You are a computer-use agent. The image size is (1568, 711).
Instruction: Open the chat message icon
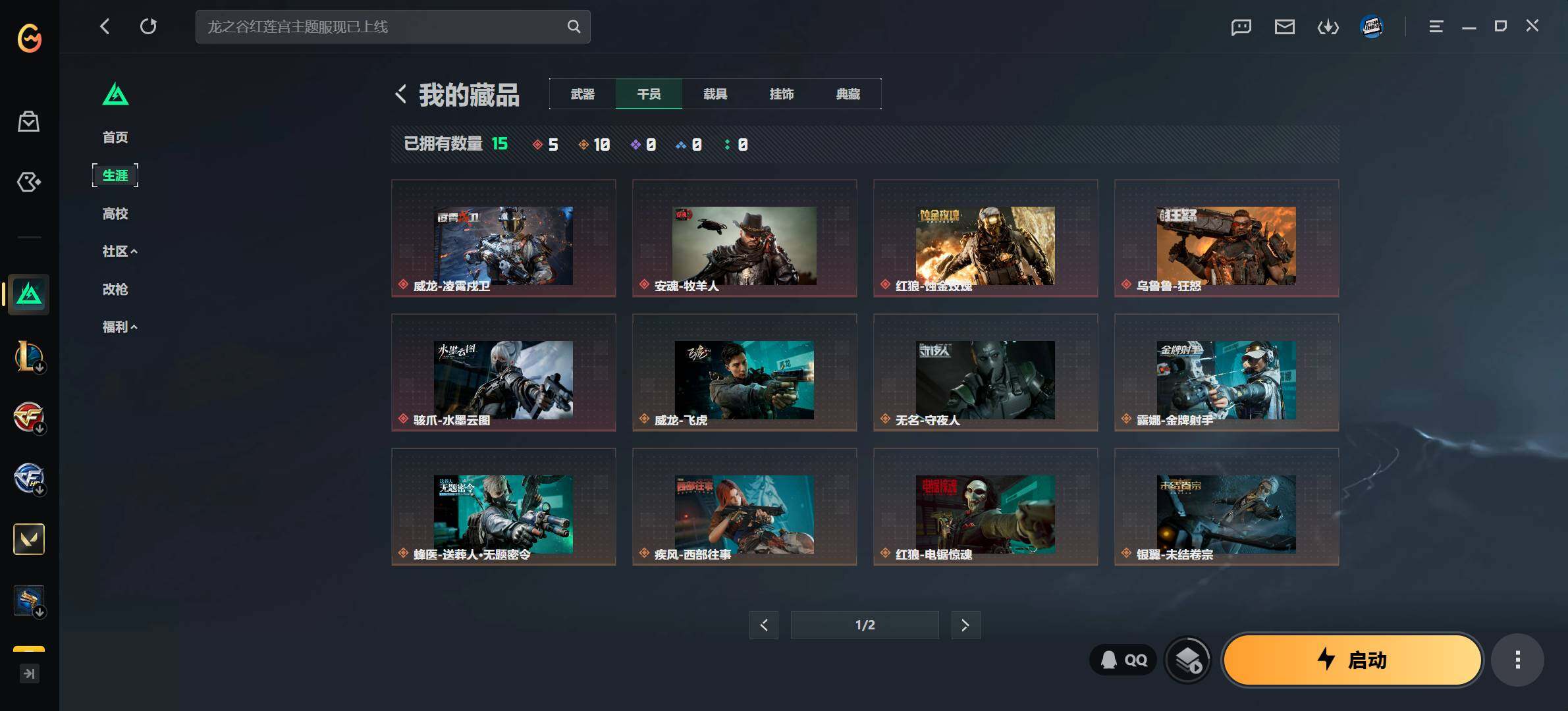tap(1241, 26)
